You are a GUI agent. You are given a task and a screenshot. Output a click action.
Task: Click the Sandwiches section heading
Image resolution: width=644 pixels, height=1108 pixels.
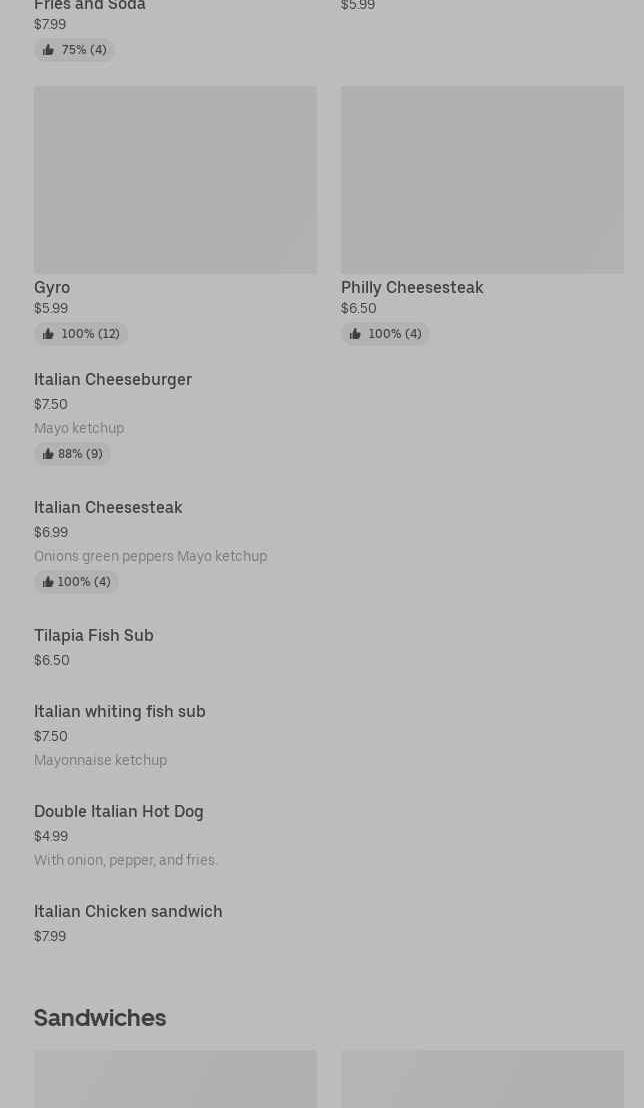tap(100, 1018)
